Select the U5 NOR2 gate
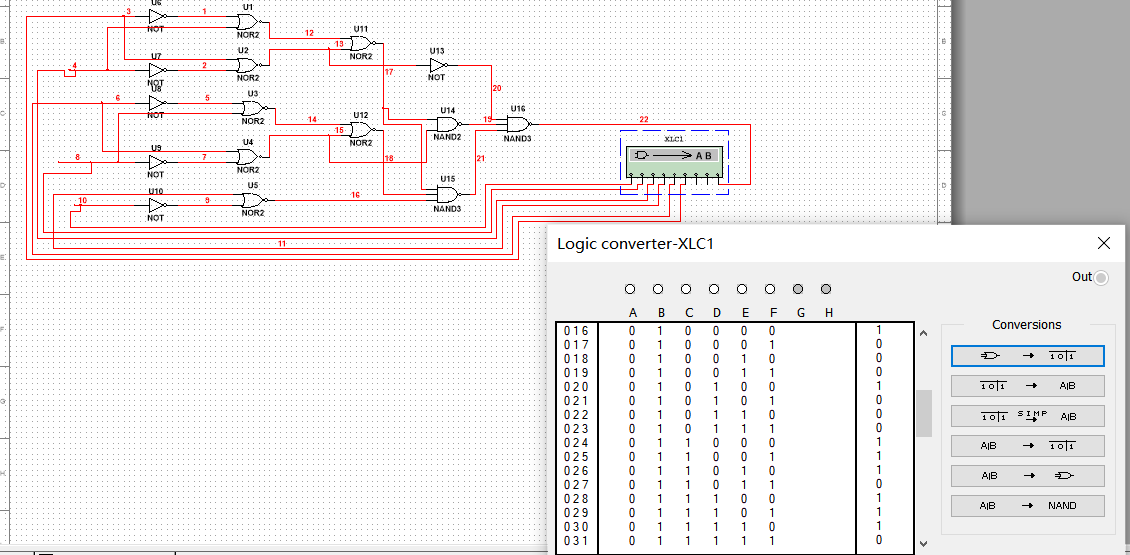1130x555 pixels. (x=247, y=201)
